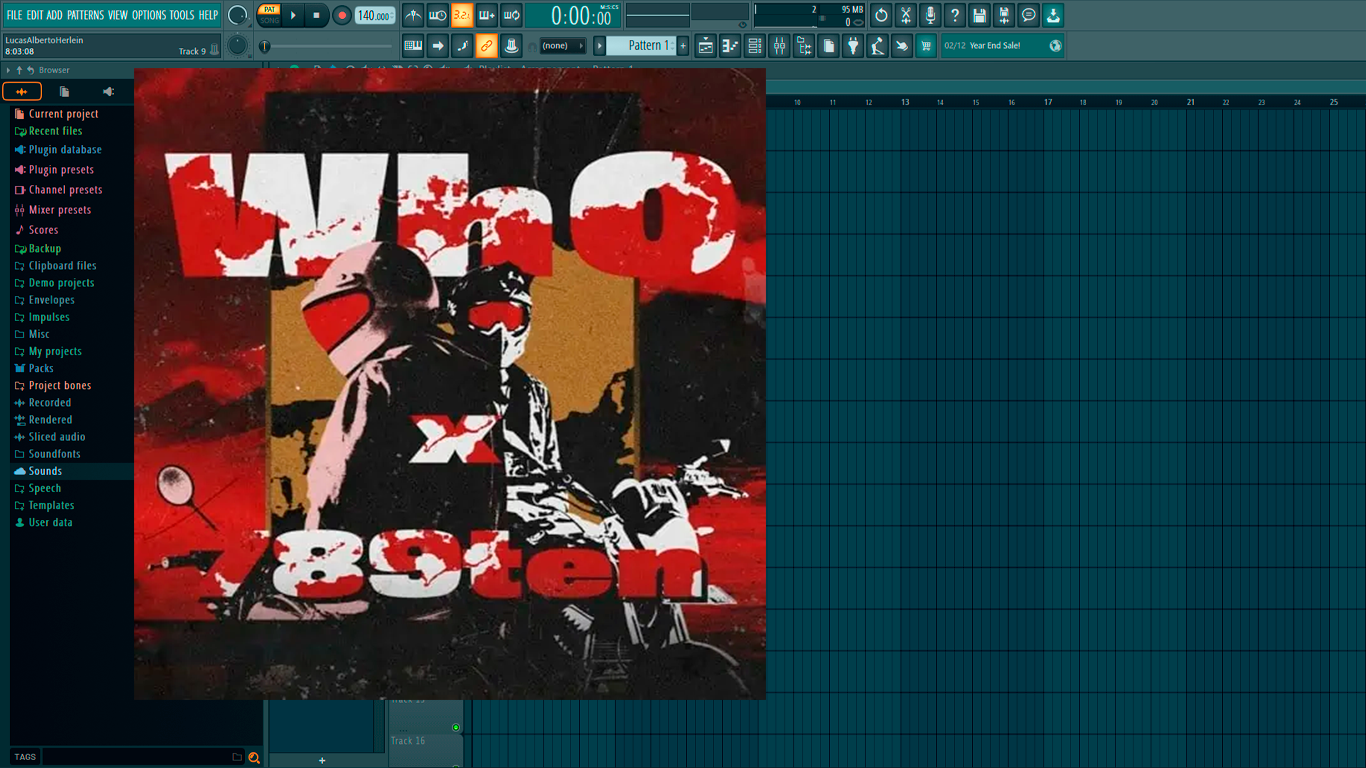
Task: Click the master volume knob
Action: click(237, 15)
